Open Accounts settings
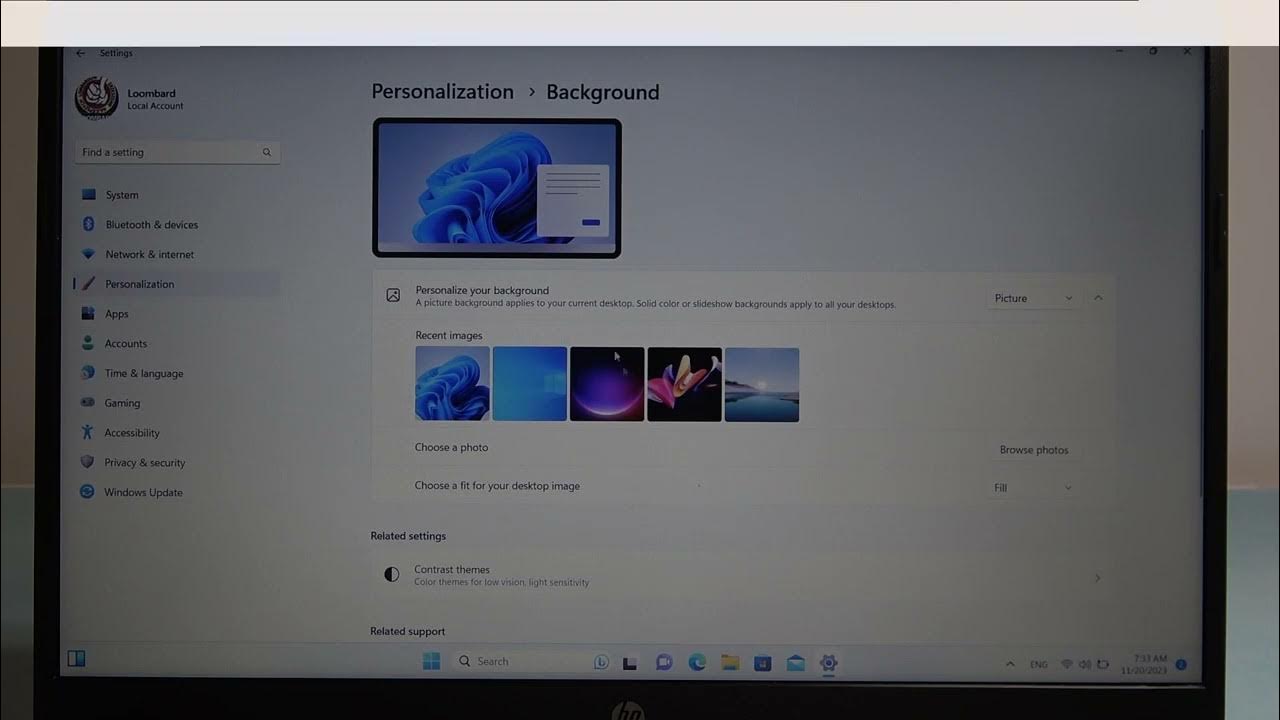The image size is (1280, 720). click(127, 343)
